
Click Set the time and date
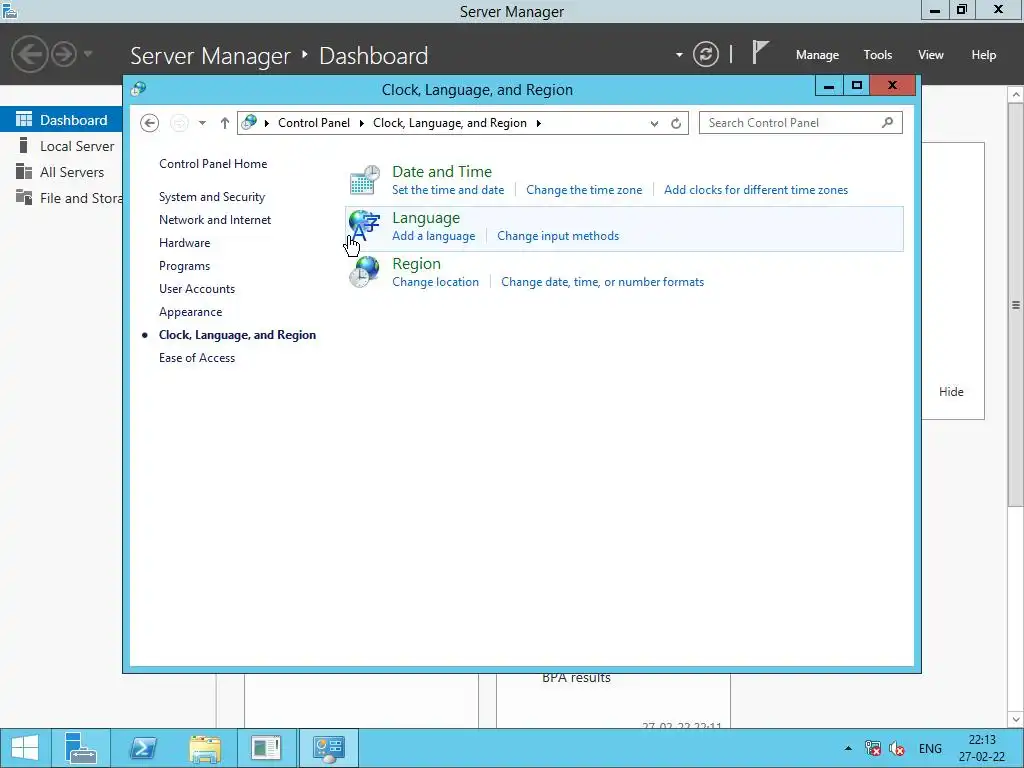[x=448, y=190]
